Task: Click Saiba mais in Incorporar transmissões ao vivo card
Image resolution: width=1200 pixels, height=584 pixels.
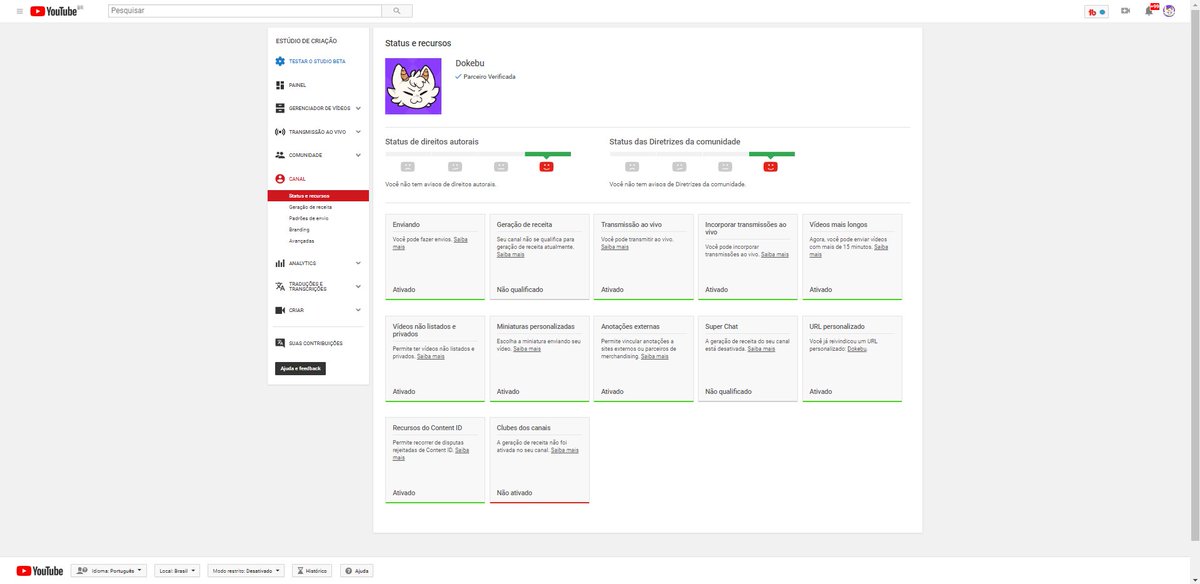Action: tap(774, 255)
